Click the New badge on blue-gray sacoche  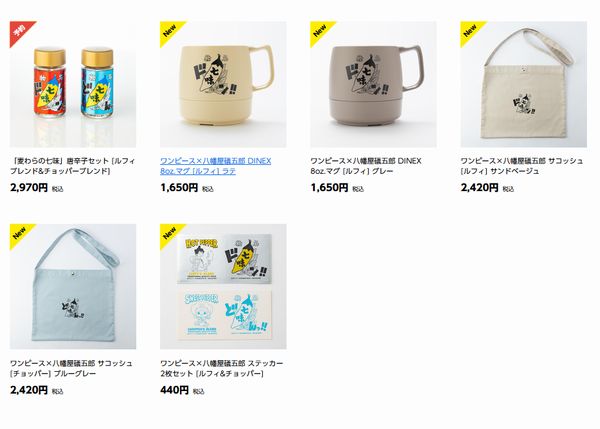[x=19, y=233]
